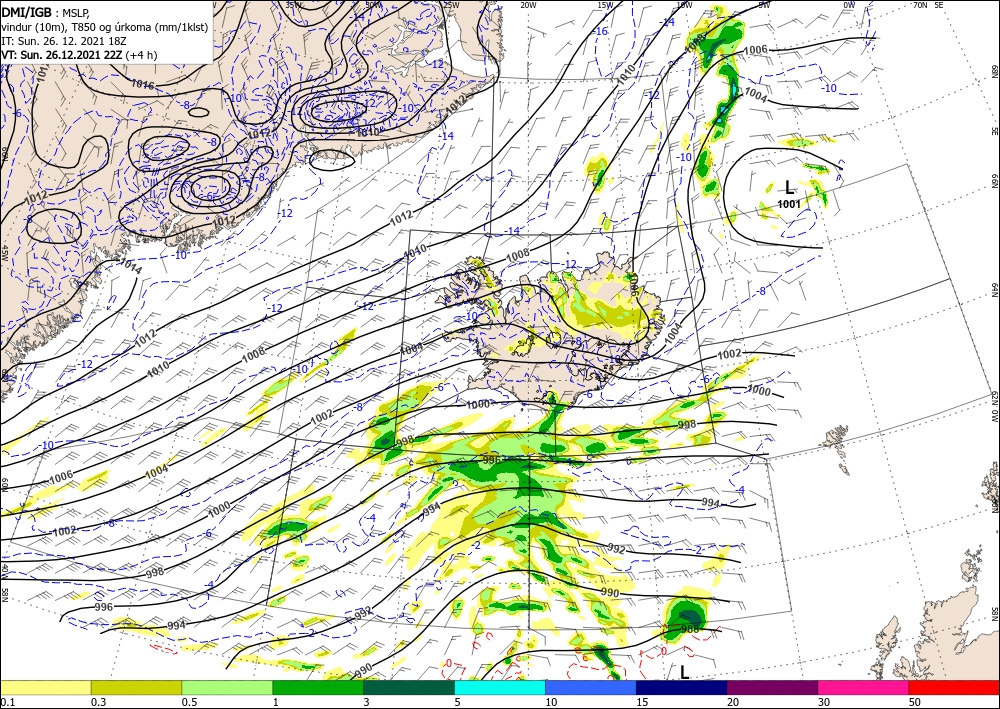Select the green 1–3 precipitation legend band

[318, 687]
